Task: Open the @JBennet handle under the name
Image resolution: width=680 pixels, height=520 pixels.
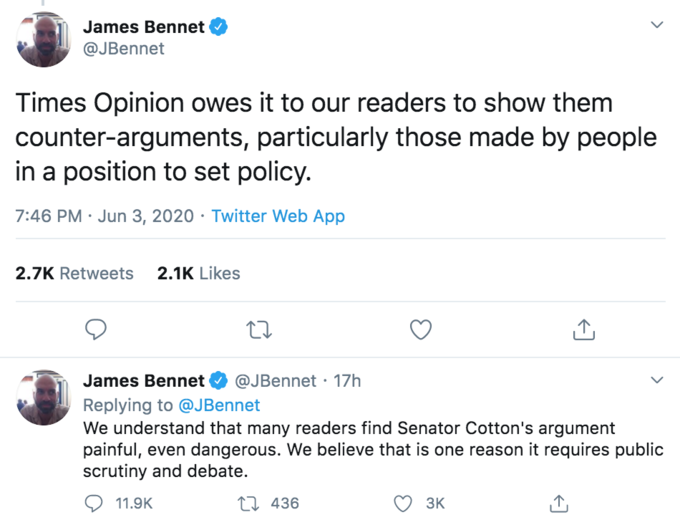Action: coord(123,48)
